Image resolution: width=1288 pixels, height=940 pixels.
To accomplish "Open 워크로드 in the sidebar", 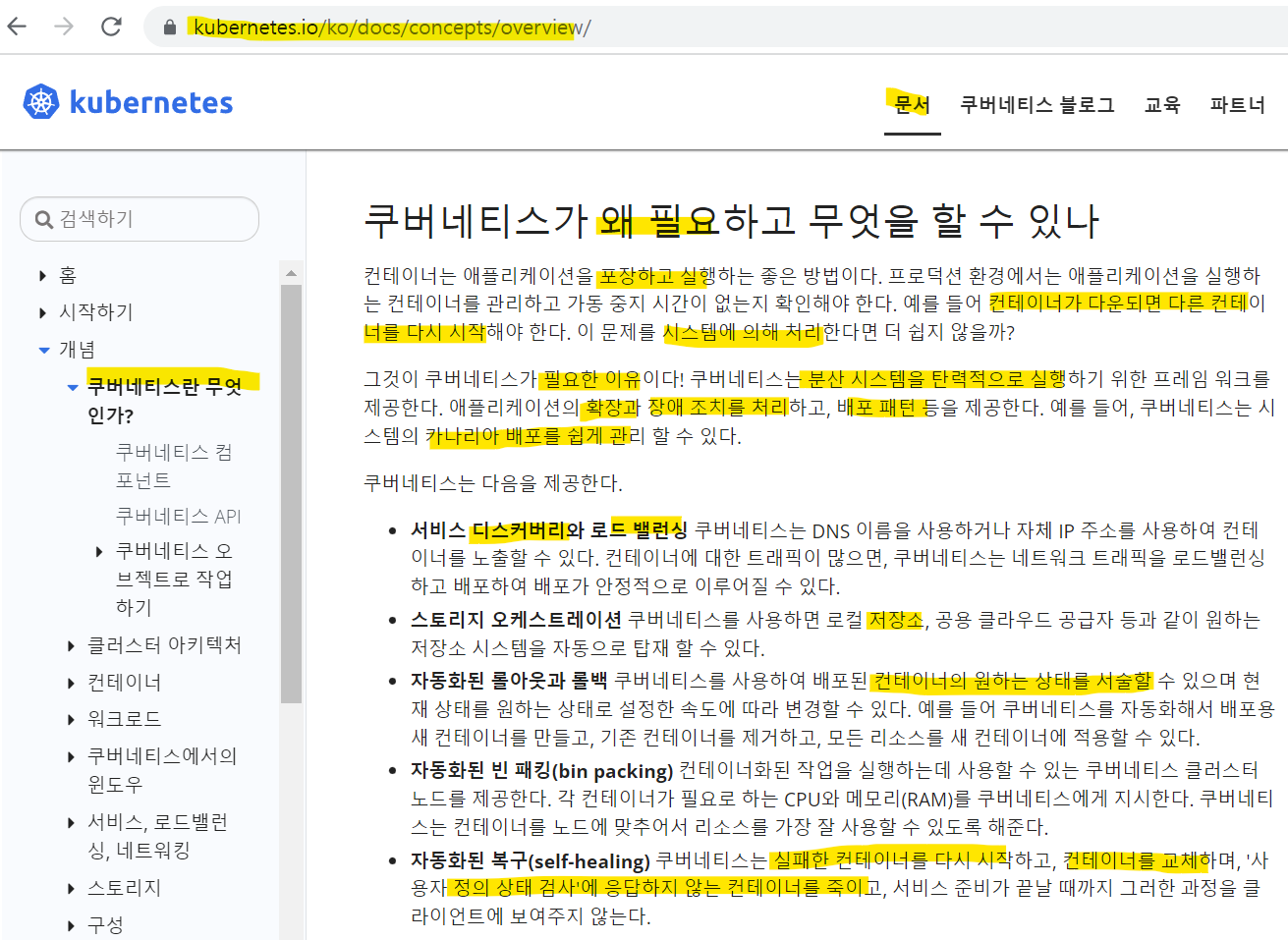I will (x=125, y=719).
